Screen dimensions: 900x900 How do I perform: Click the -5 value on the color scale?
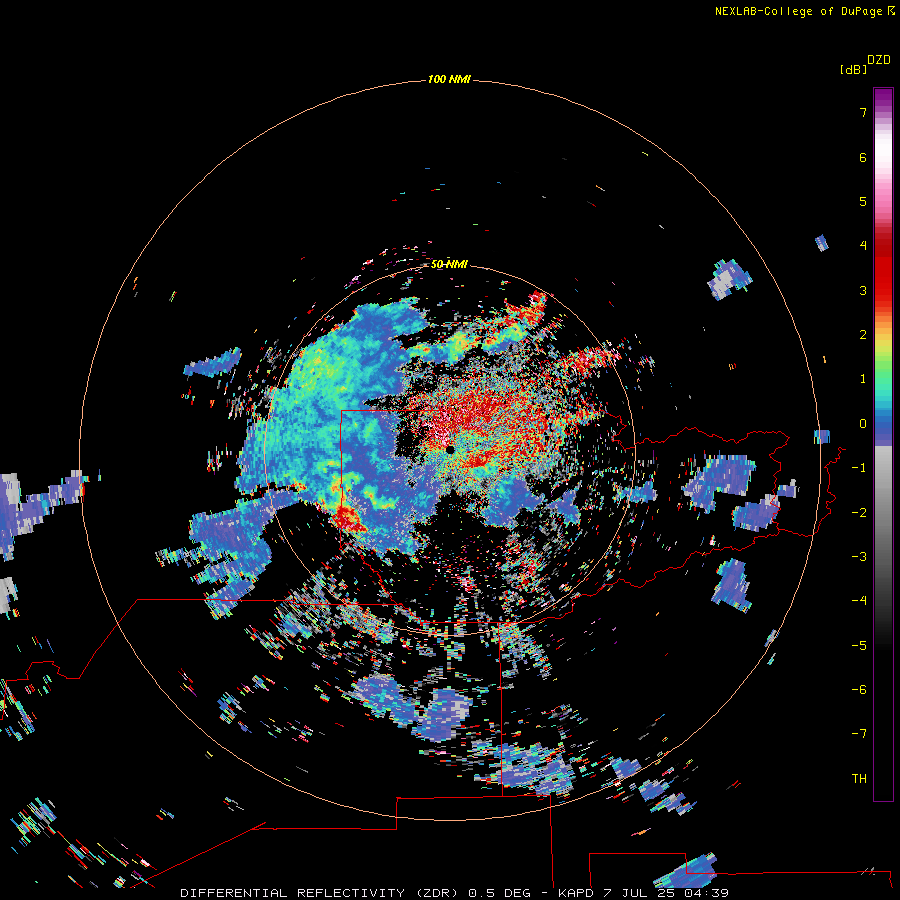click(859, 646)
